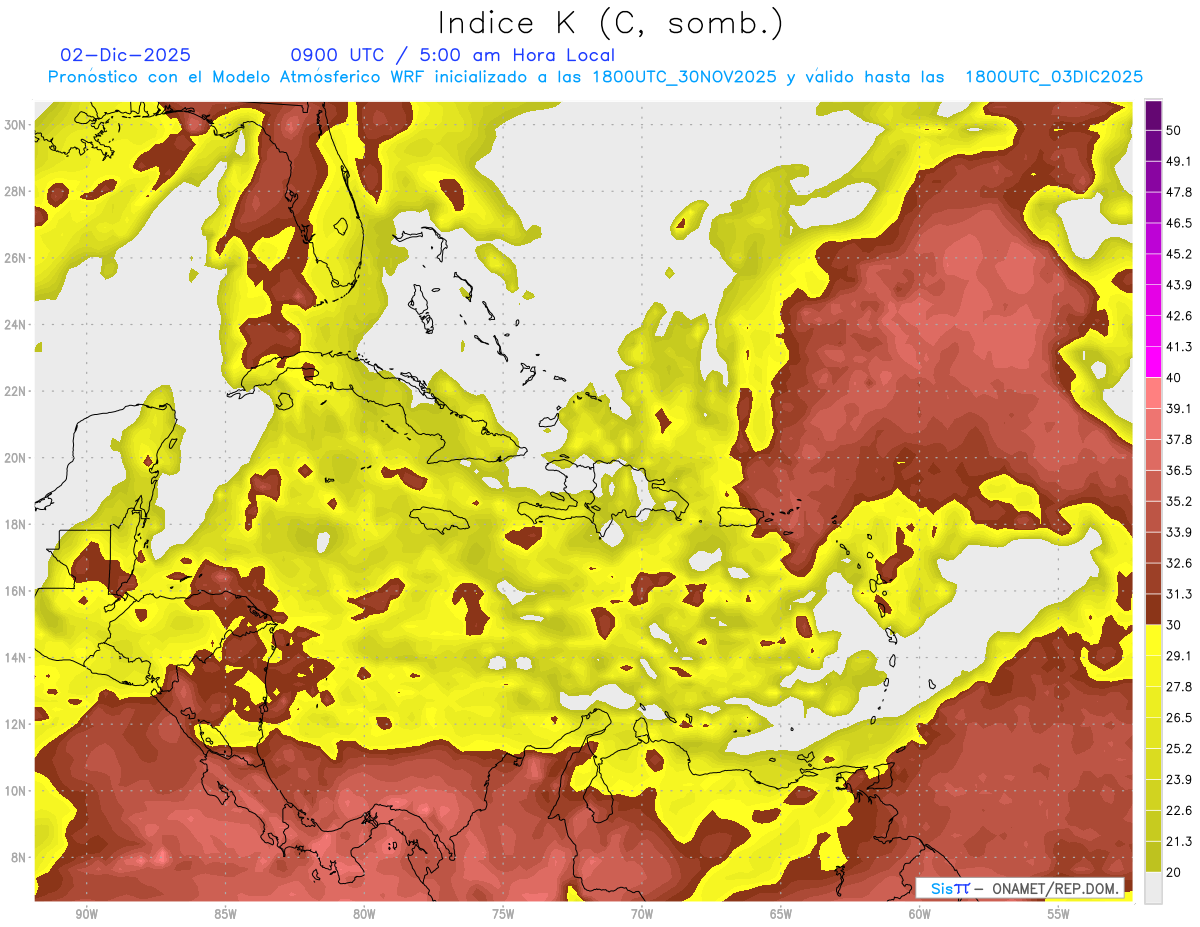Select the 18N latitude label
This screenshot has height=927, width=1200.
pos(15,524)
